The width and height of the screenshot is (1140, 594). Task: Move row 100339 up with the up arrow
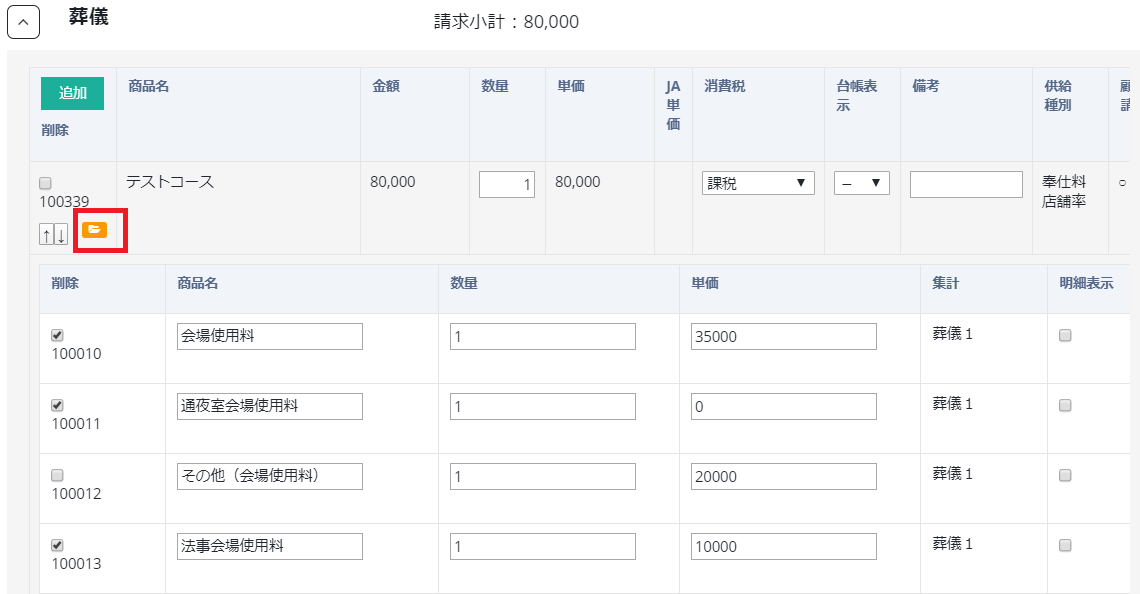click(46, 235)
